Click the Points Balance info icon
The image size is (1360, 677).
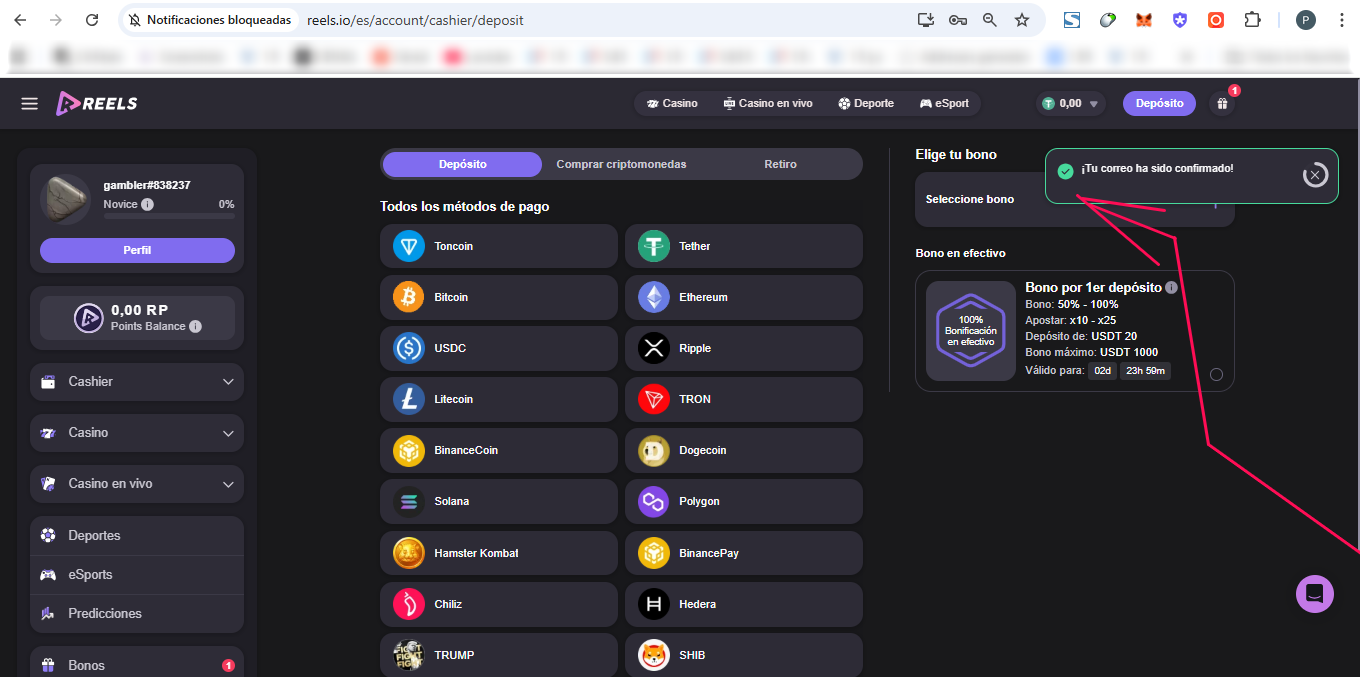[x=195, y=326]
